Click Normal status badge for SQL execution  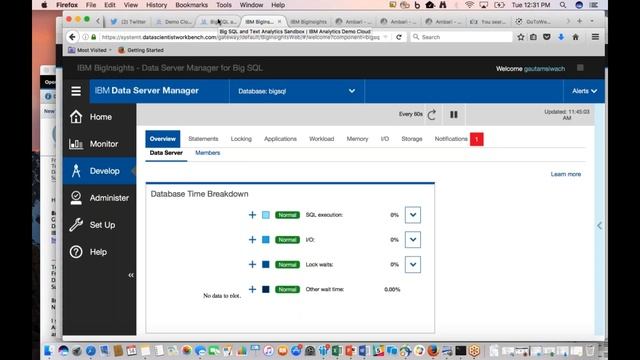pyautogui.click(x=287, y=215)
